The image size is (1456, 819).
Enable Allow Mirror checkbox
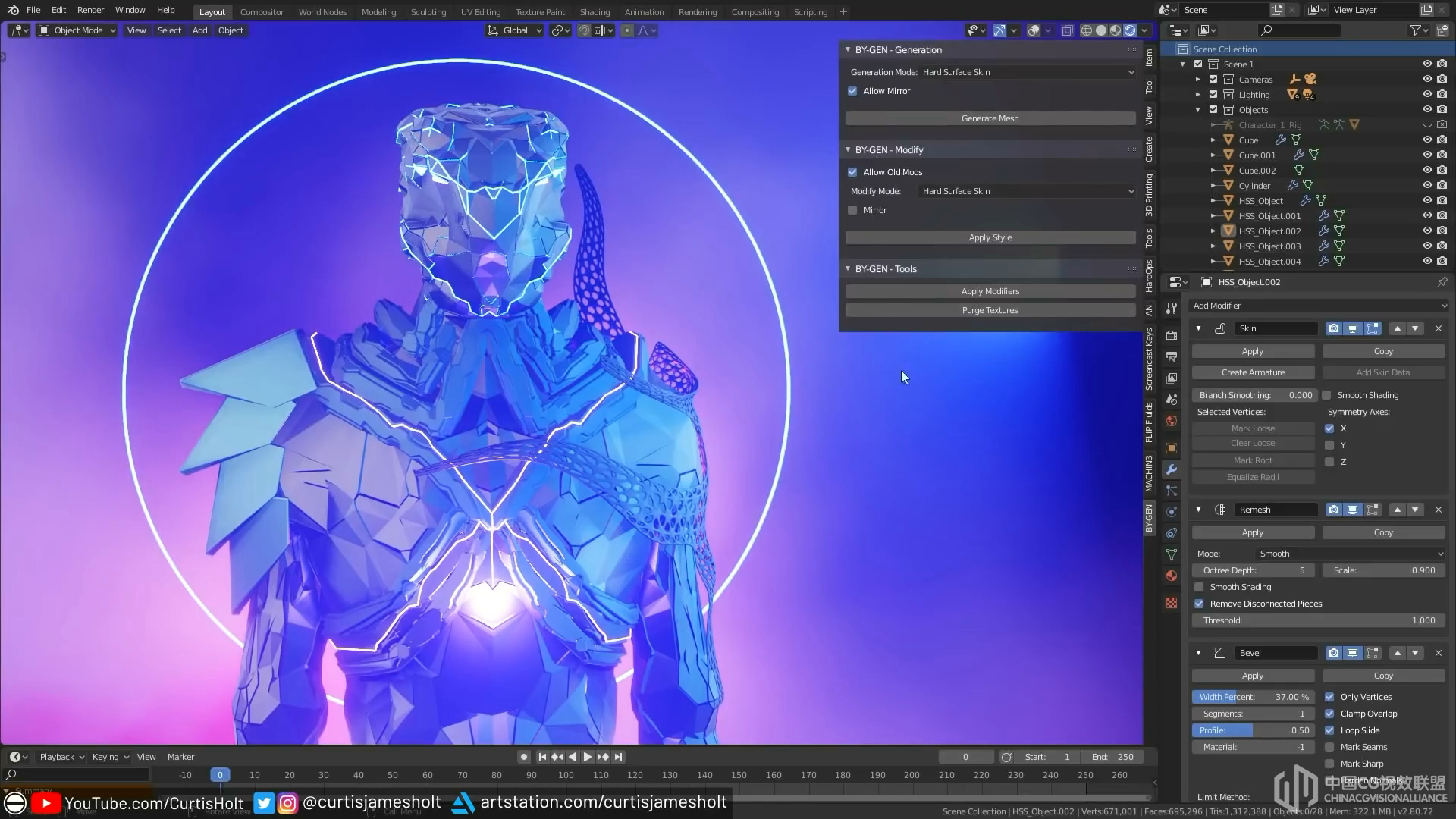click(852, 91)
